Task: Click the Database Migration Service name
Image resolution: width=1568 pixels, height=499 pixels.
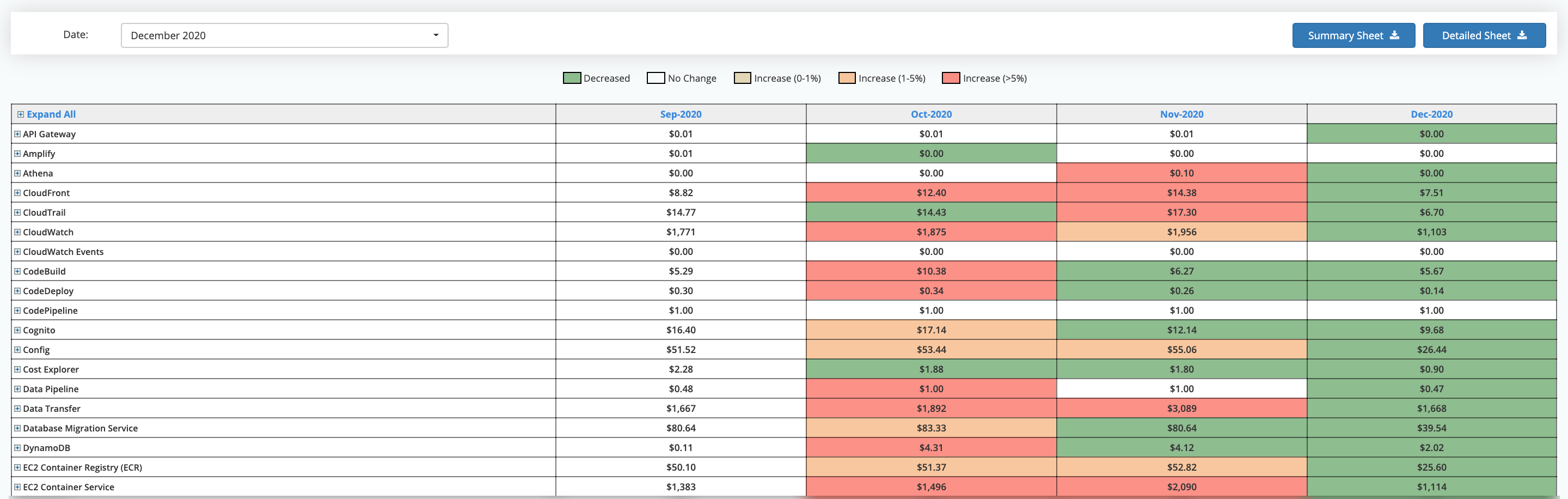Action: coord(81,428)
